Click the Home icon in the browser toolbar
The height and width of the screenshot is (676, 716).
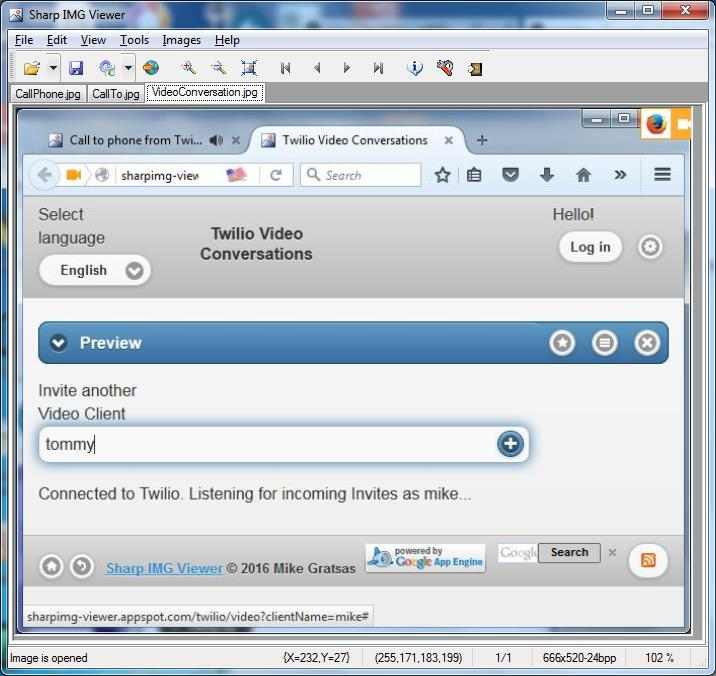[x=583, y=175]
